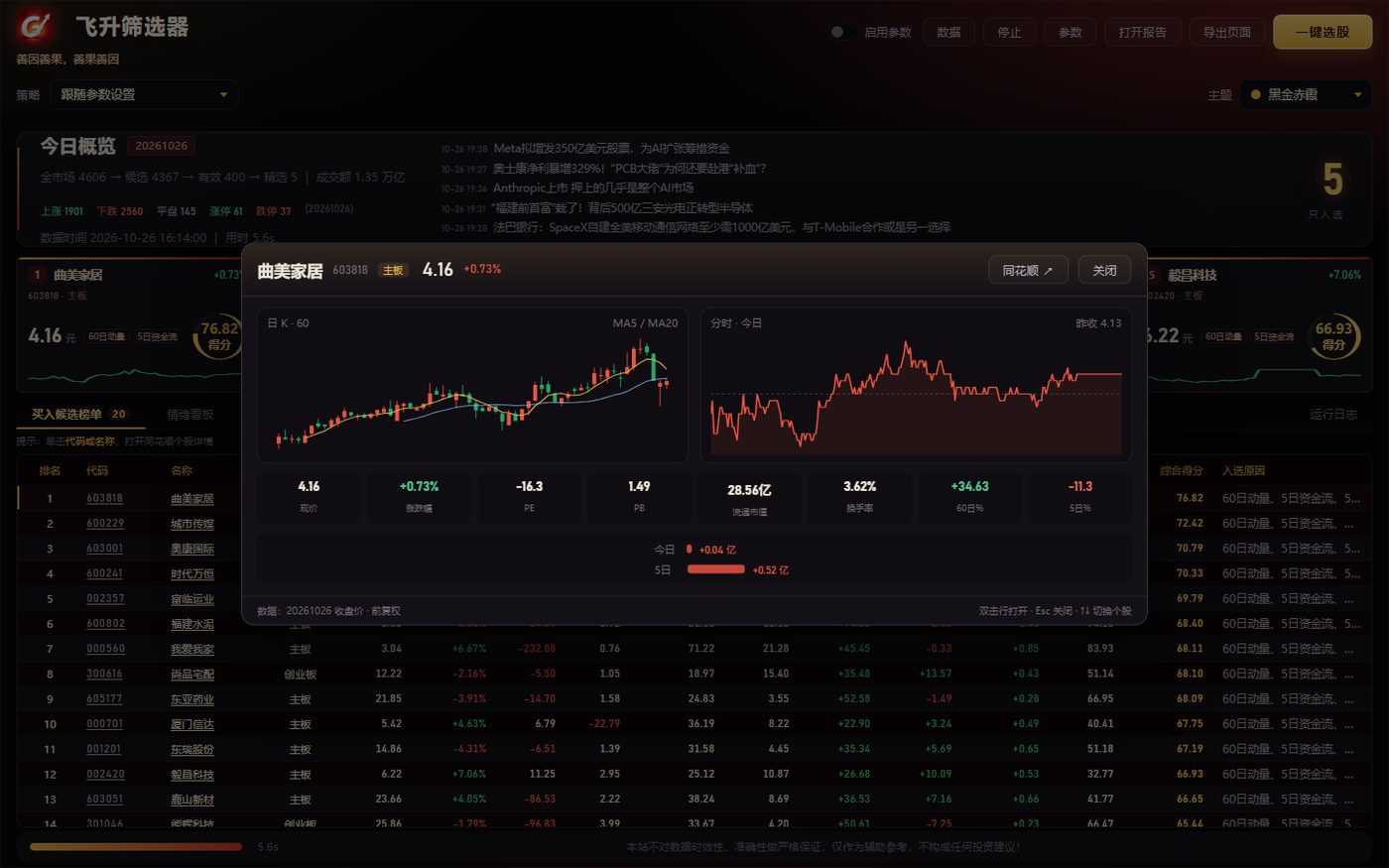Click the Anthropic上市 news headline
The height and width of the screenshot is (868, 1389).
pyautogui.click(x=593, y=187)
